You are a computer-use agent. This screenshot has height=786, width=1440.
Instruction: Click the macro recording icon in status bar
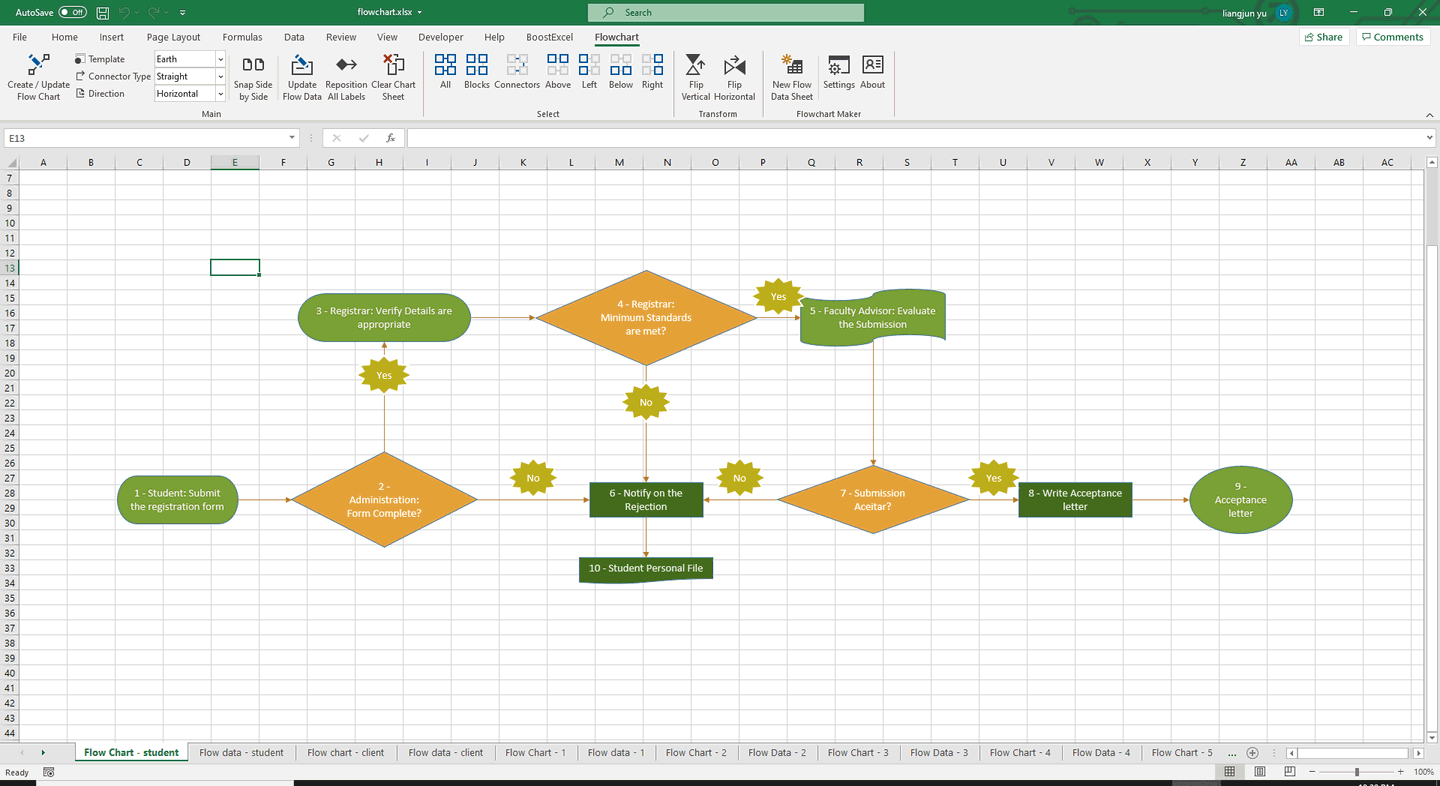[49, 772]
